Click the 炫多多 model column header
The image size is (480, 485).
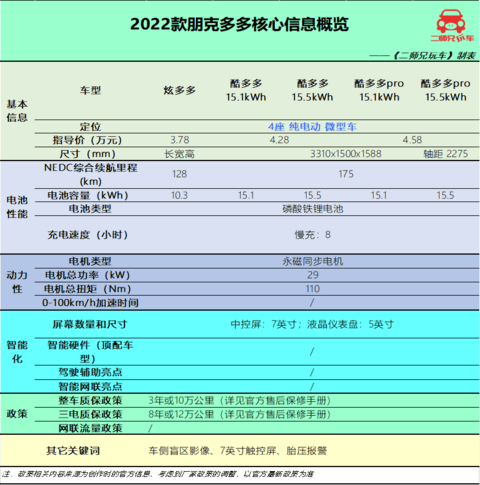point(179,90)
